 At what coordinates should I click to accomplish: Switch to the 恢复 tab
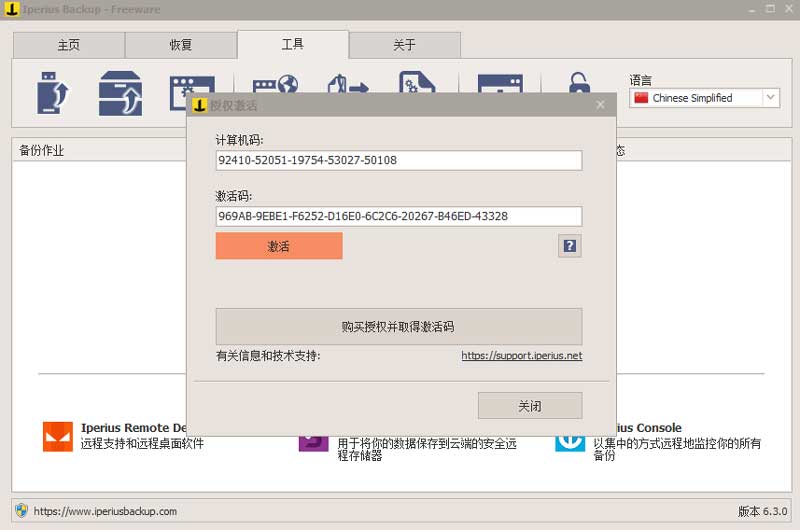tap(181, 45)
